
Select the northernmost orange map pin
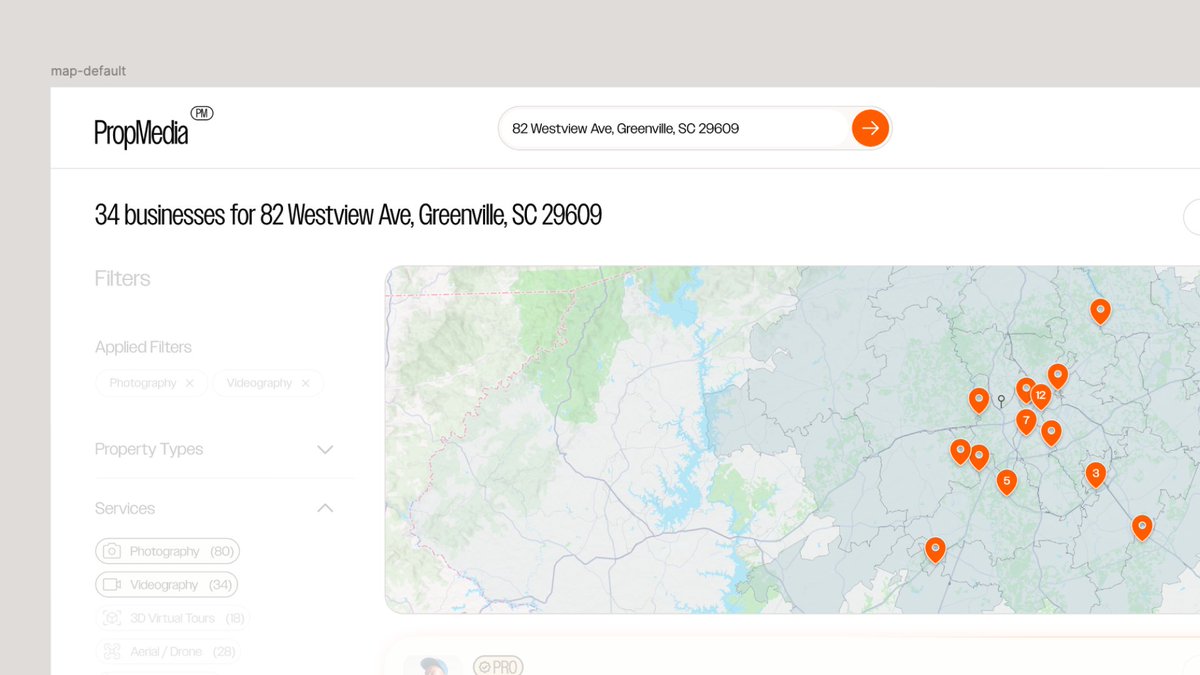click(1100, 312)
